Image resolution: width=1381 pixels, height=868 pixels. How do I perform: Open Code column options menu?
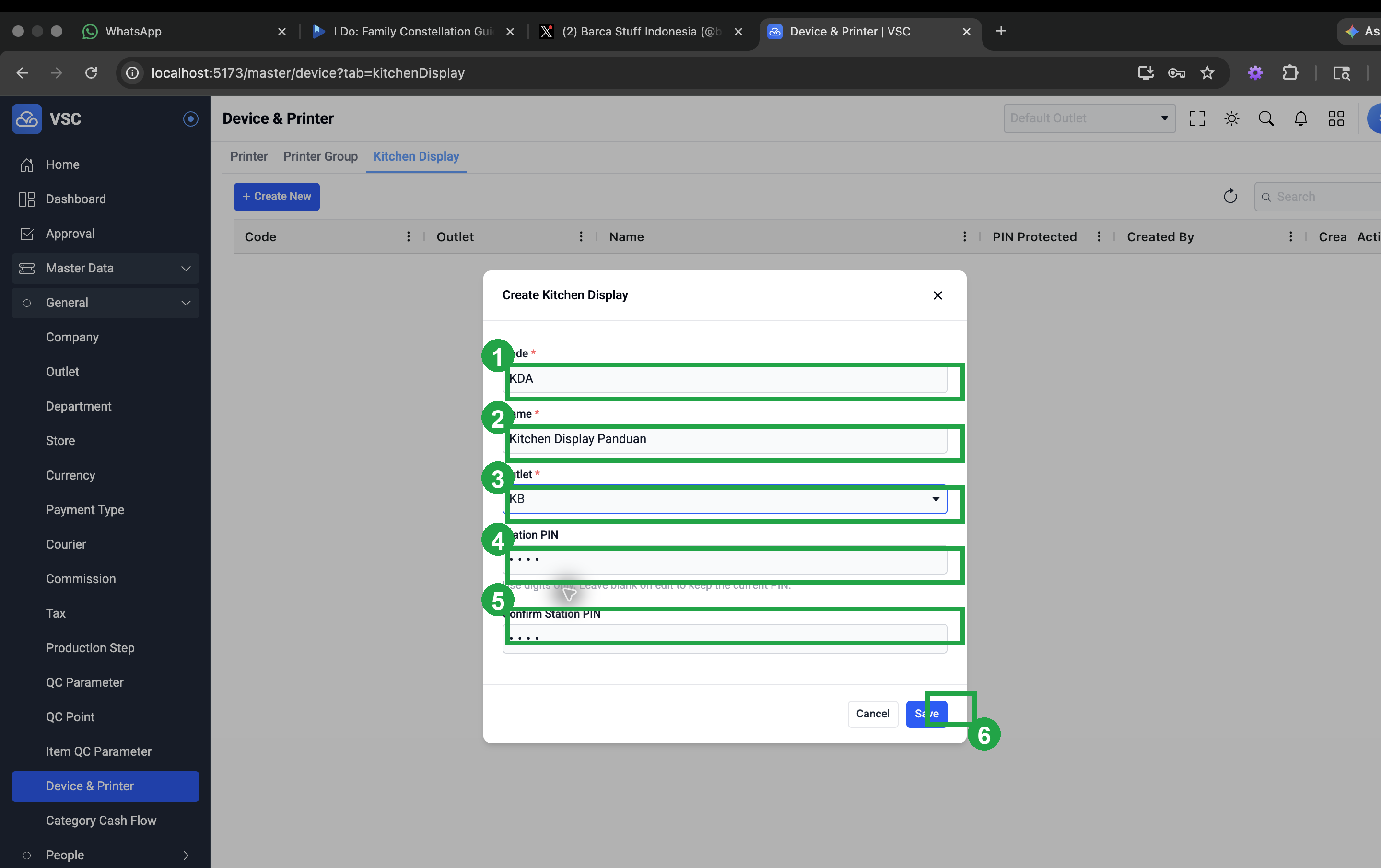pyautogui.click(x=409, y=236)
